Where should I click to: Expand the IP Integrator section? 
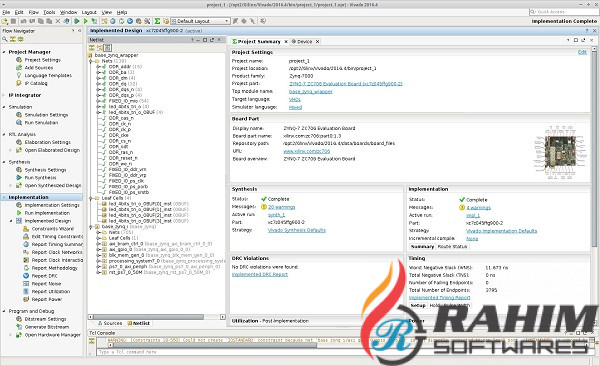4,95
